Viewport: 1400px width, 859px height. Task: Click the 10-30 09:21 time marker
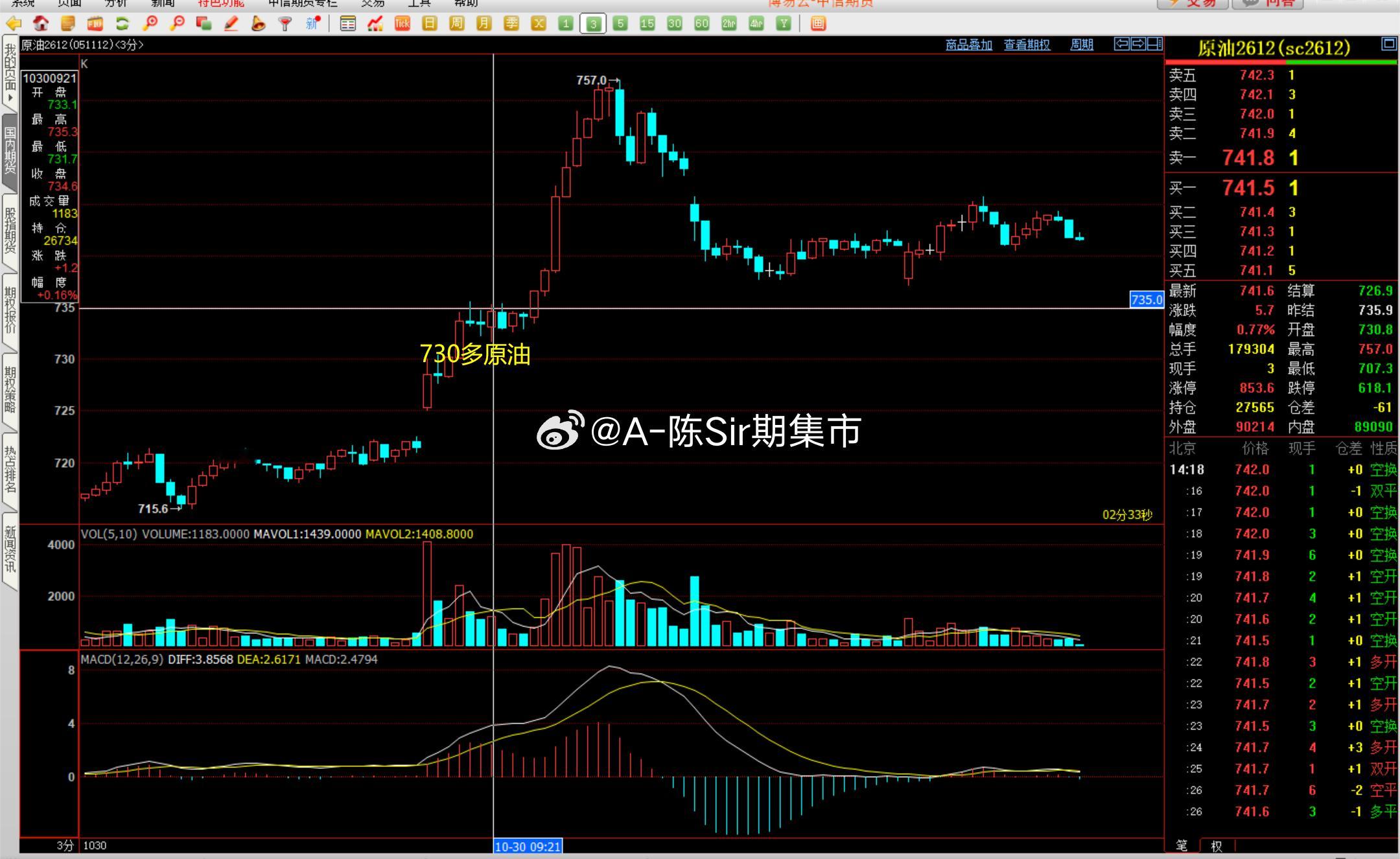[528, 846]
